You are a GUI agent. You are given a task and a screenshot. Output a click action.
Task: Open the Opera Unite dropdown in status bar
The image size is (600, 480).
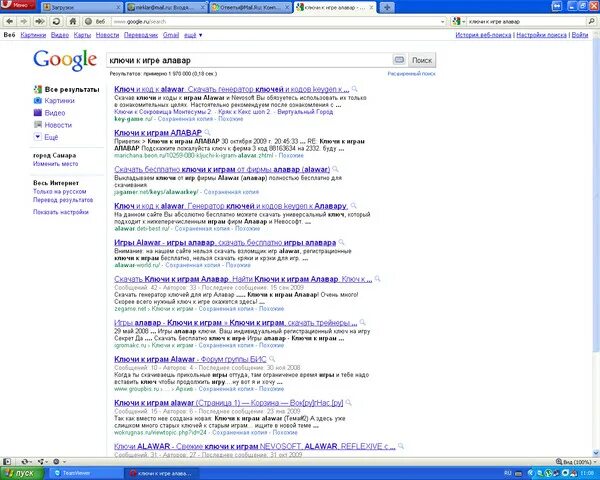[x=43, y=462]
